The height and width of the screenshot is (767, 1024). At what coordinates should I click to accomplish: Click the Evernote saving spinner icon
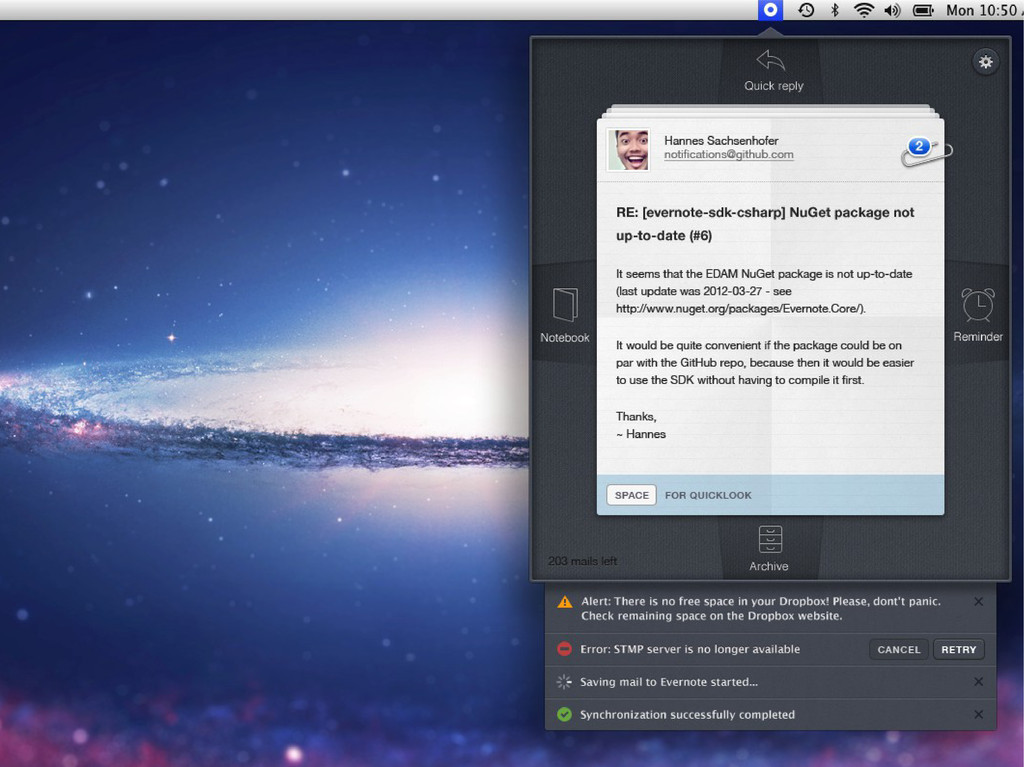pyautogui.click(x=564, y=682)
